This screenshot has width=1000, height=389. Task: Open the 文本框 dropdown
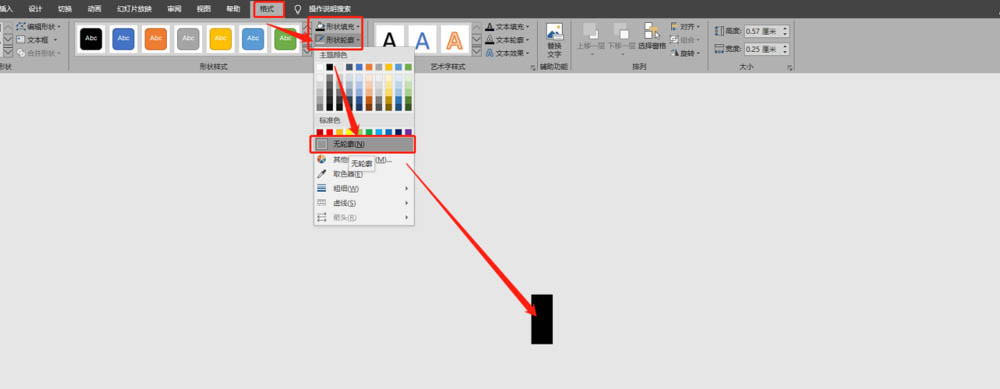[37, 40]
